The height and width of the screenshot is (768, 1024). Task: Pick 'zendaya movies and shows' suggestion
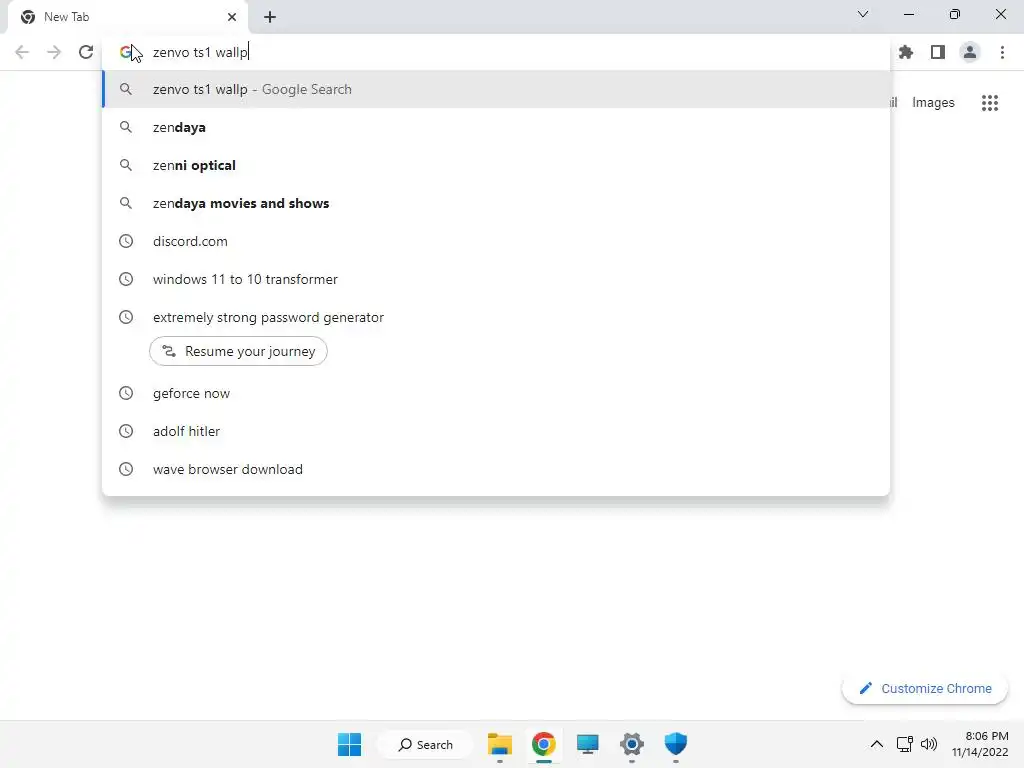pyautogui.click(x=496, y=203)
